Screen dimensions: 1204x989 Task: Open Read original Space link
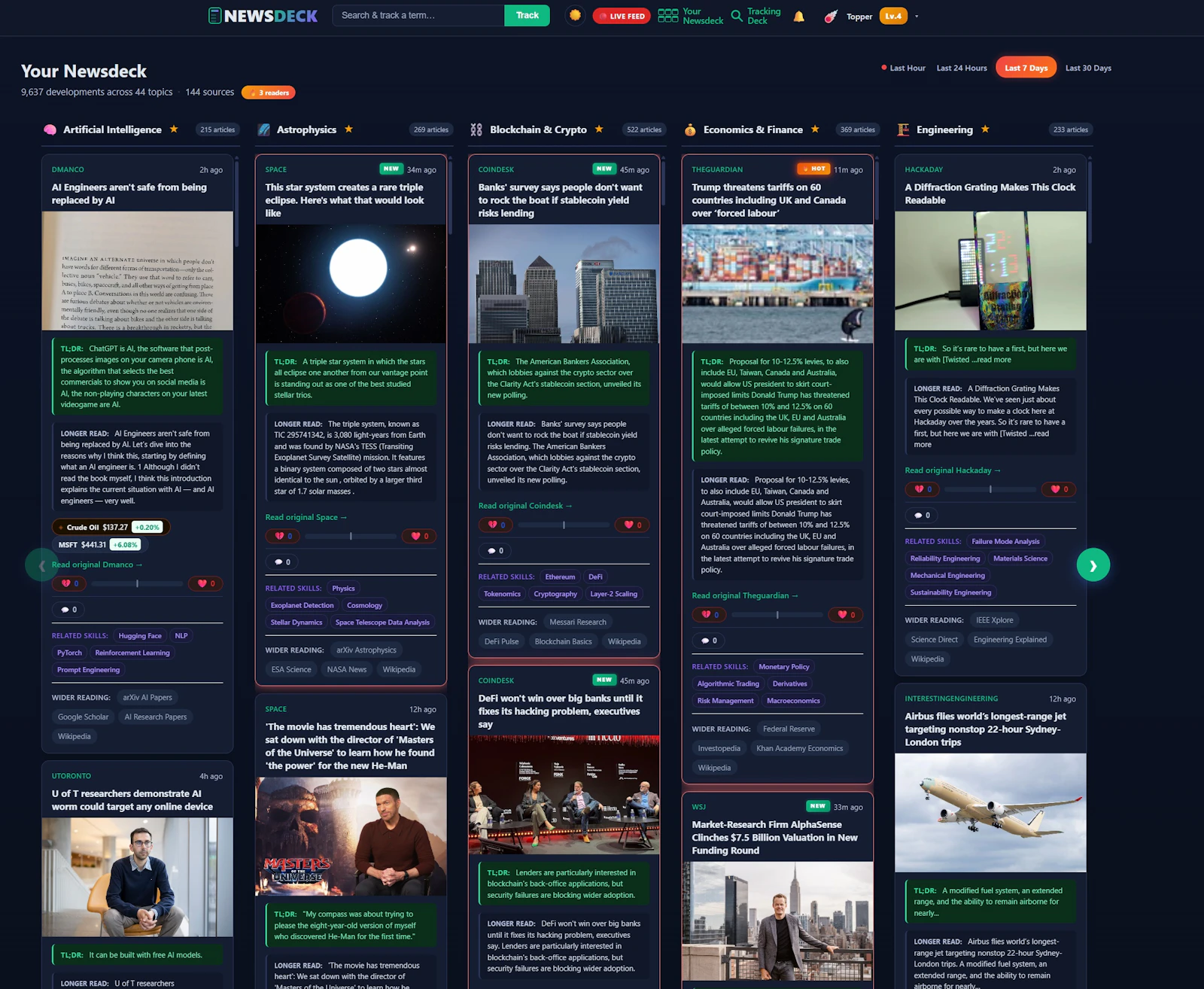coord(306,517)
